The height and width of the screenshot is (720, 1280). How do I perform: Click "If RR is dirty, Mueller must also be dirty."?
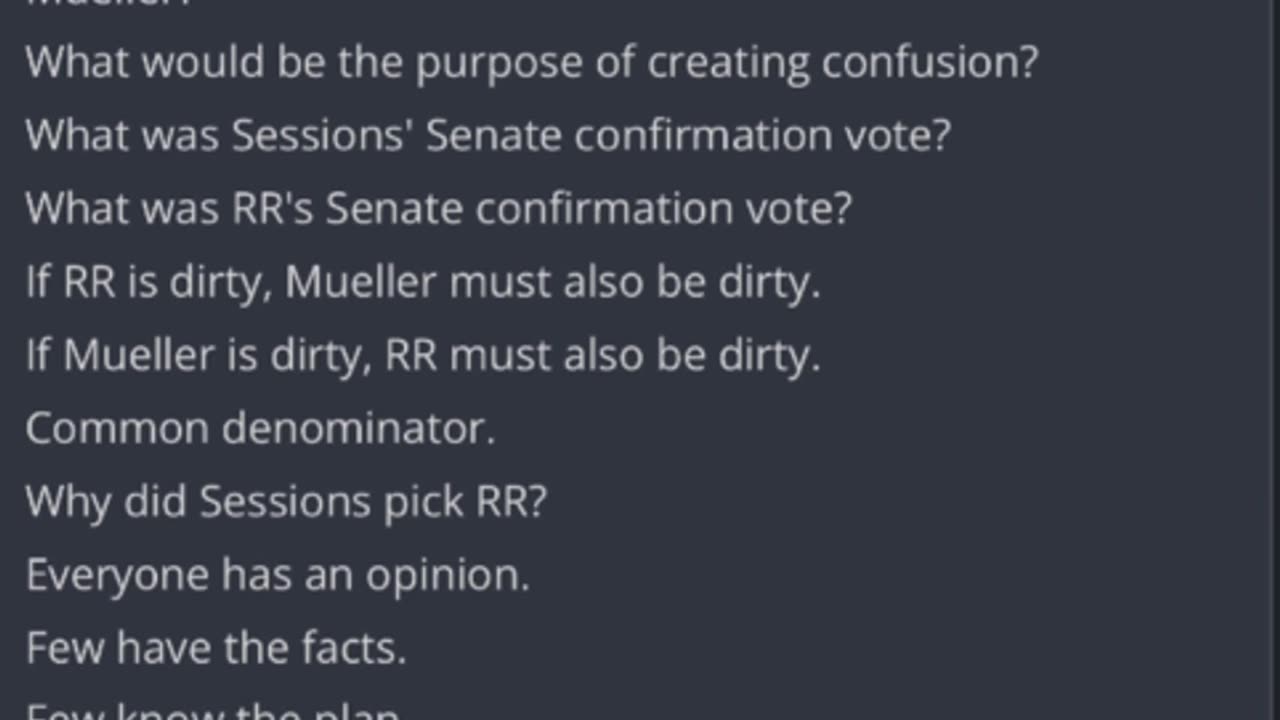point(423,282)
